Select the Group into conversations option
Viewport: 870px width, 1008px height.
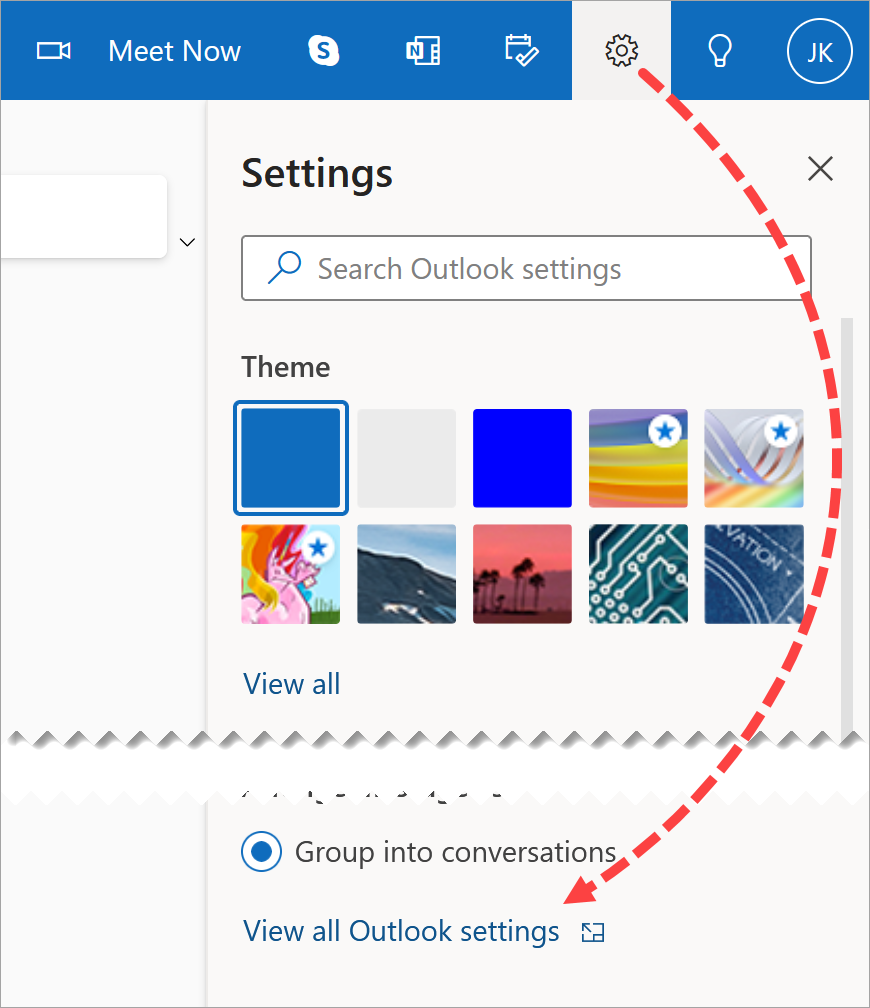pyautogui.click(x=262, y=852)
